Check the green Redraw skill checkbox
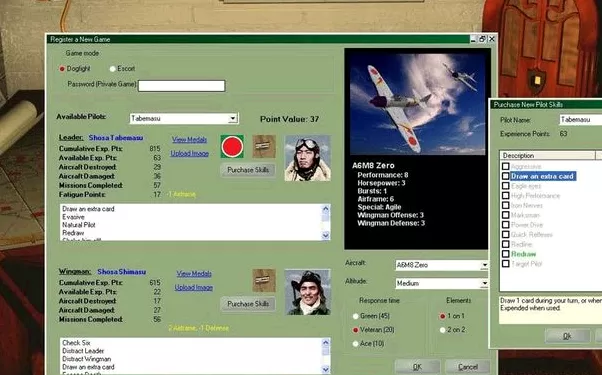The image size is (602, 375). pos(506,254)
